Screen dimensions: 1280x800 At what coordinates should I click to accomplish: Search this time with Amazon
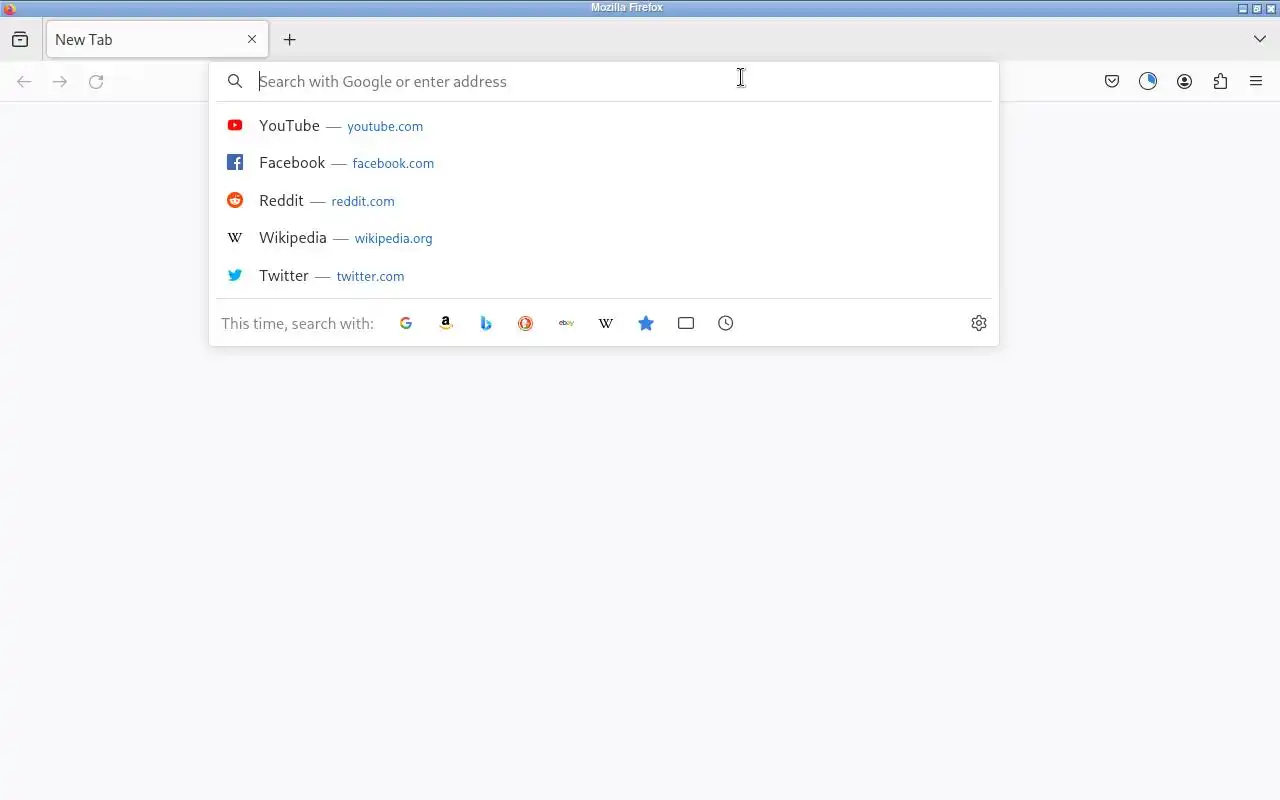coord(446,323)
